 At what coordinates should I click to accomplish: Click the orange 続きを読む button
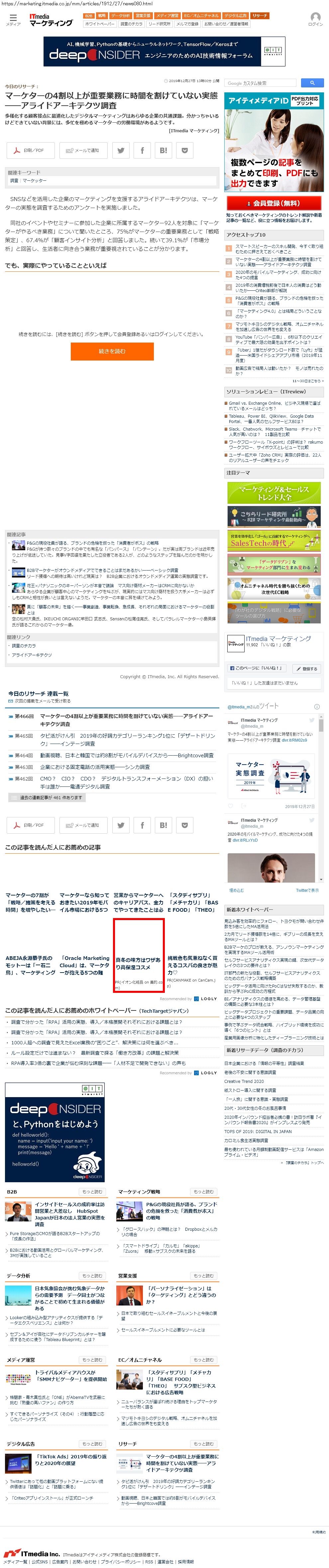coord(112,351)
